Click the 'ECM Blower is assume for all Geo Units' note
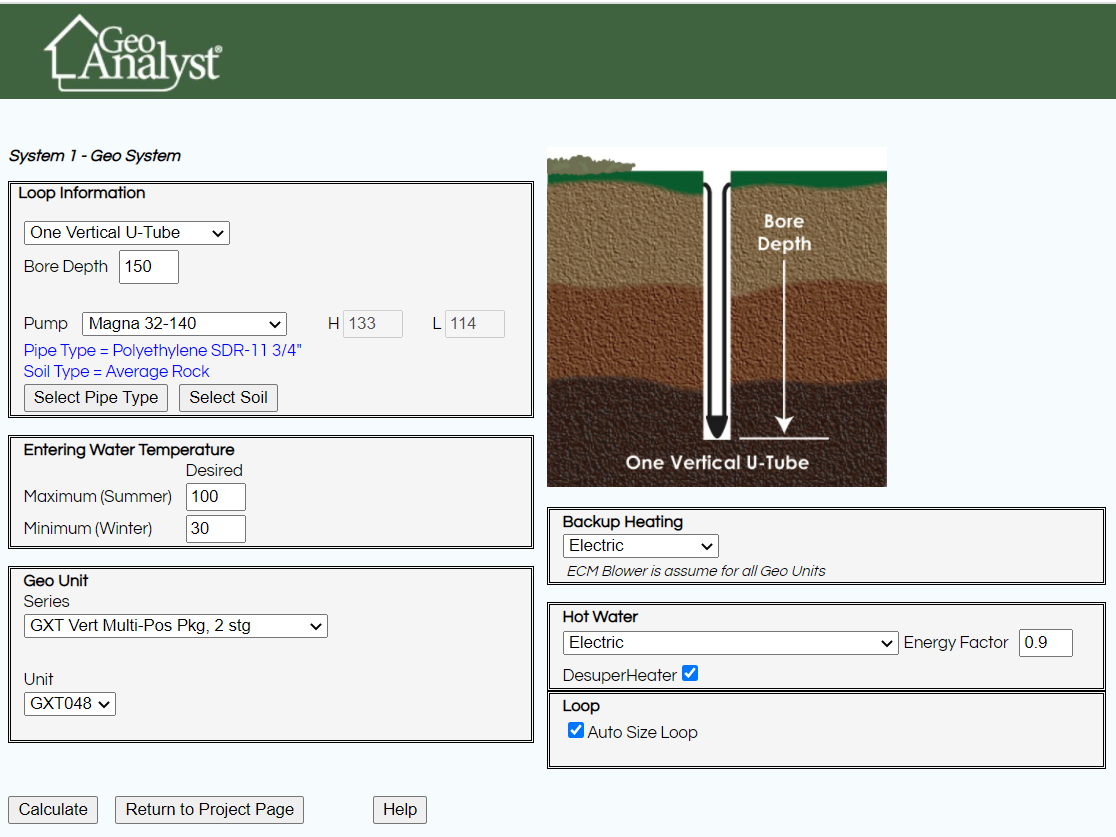Image resolution: width=1116 pixels, height=837 pixels. pyautogui.click(x=696, y=571)
